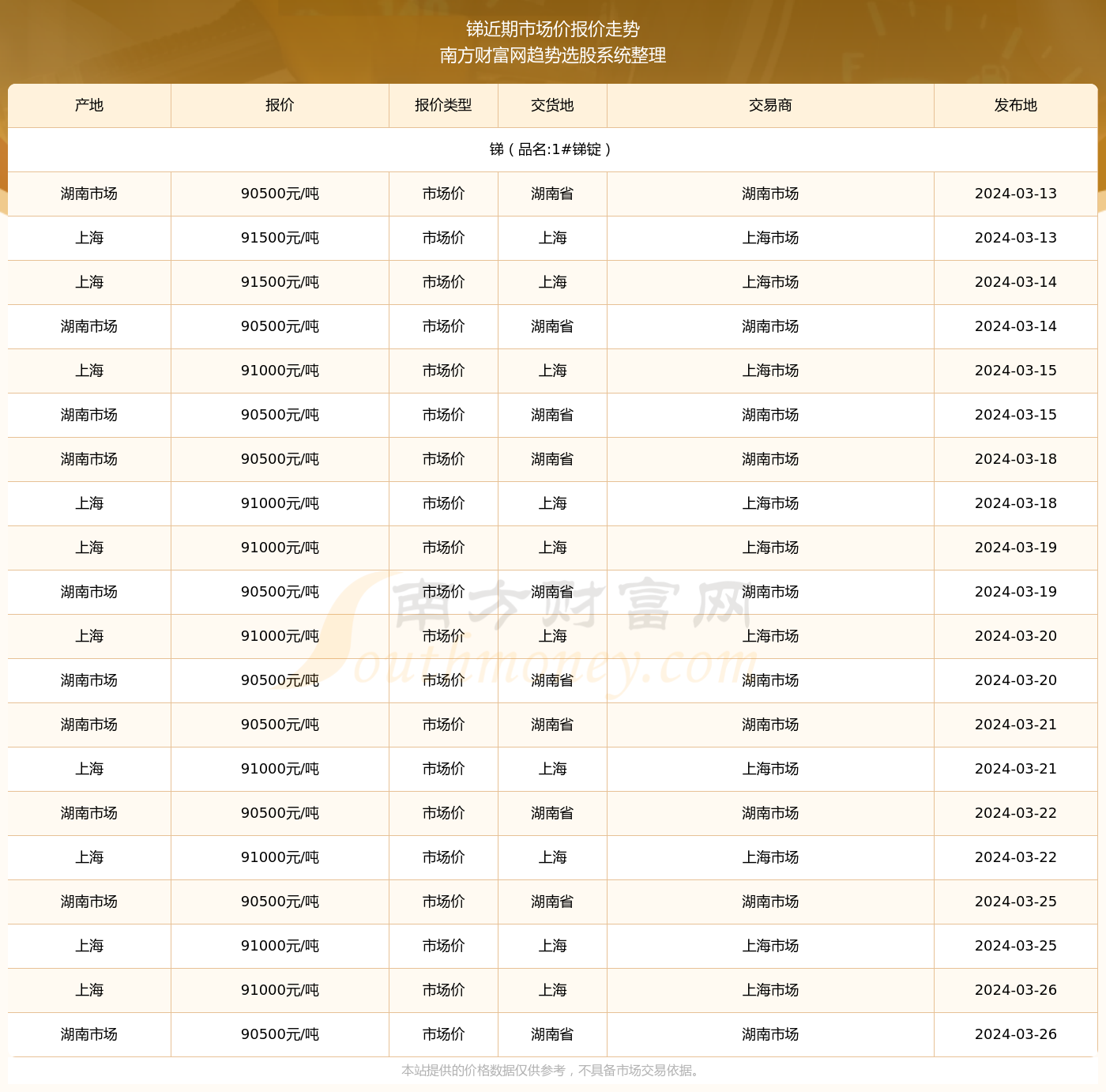Click 91000元/吨 in the 2024-03-22 row
Image resolution: width=1106 pixels, height=1092 pixels.
280,857
